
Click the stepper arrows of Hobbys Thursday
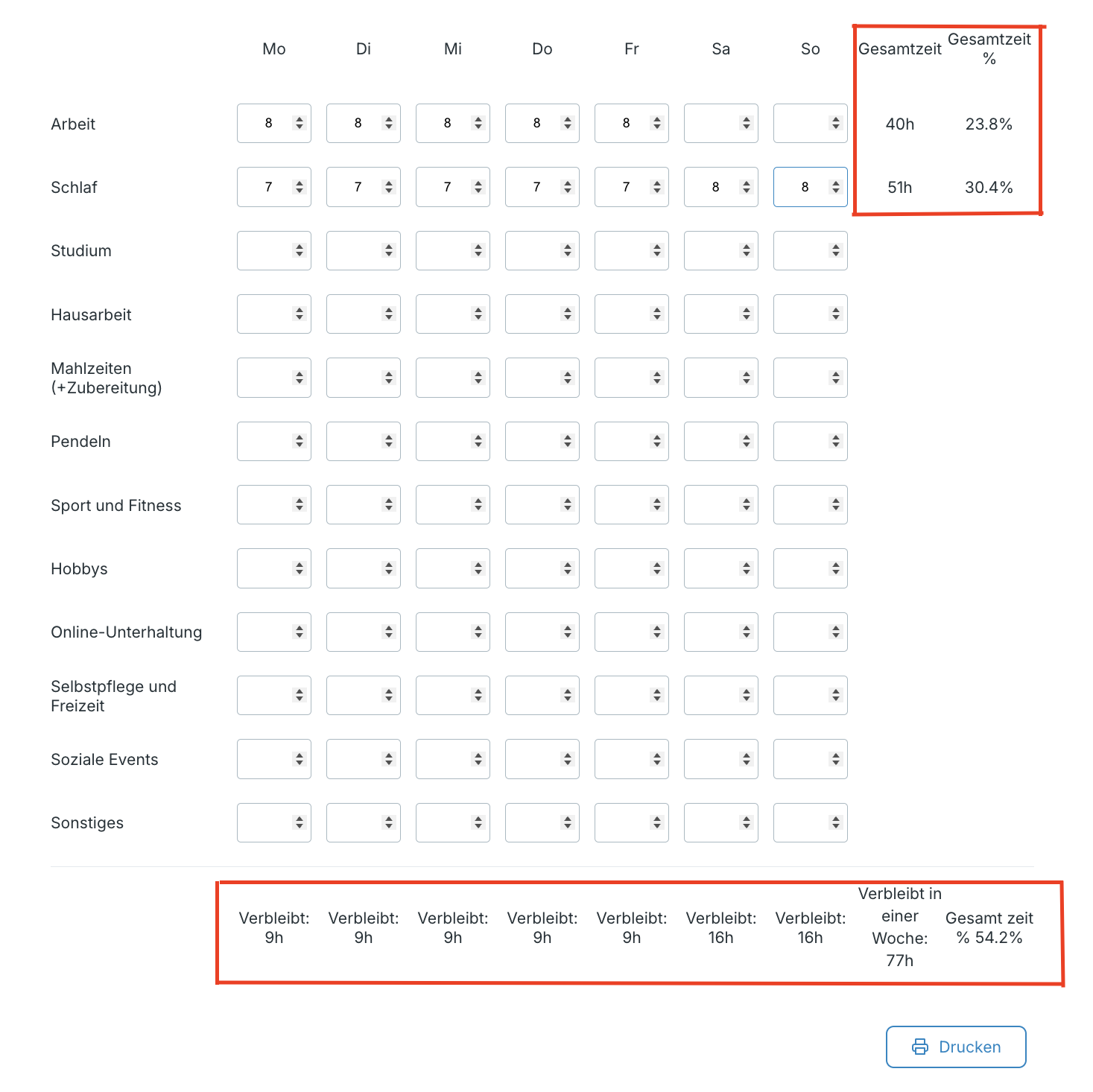click(x=568, y=568)
